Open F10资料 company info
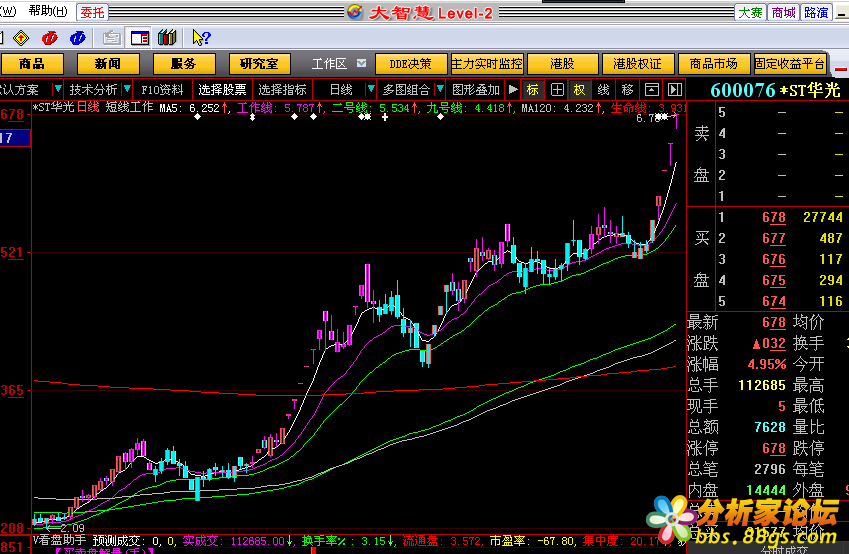The image size is (849, 554). (x=162, y=90)
